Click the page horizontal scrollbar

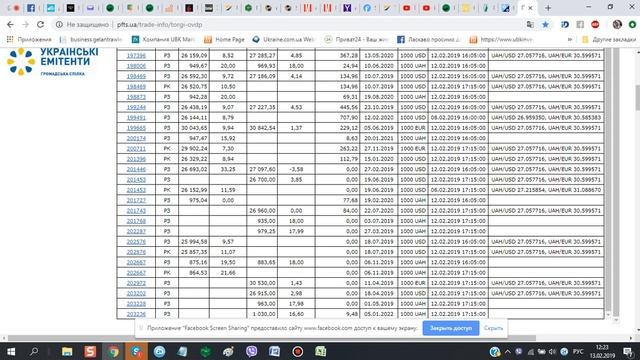[271, 338]
